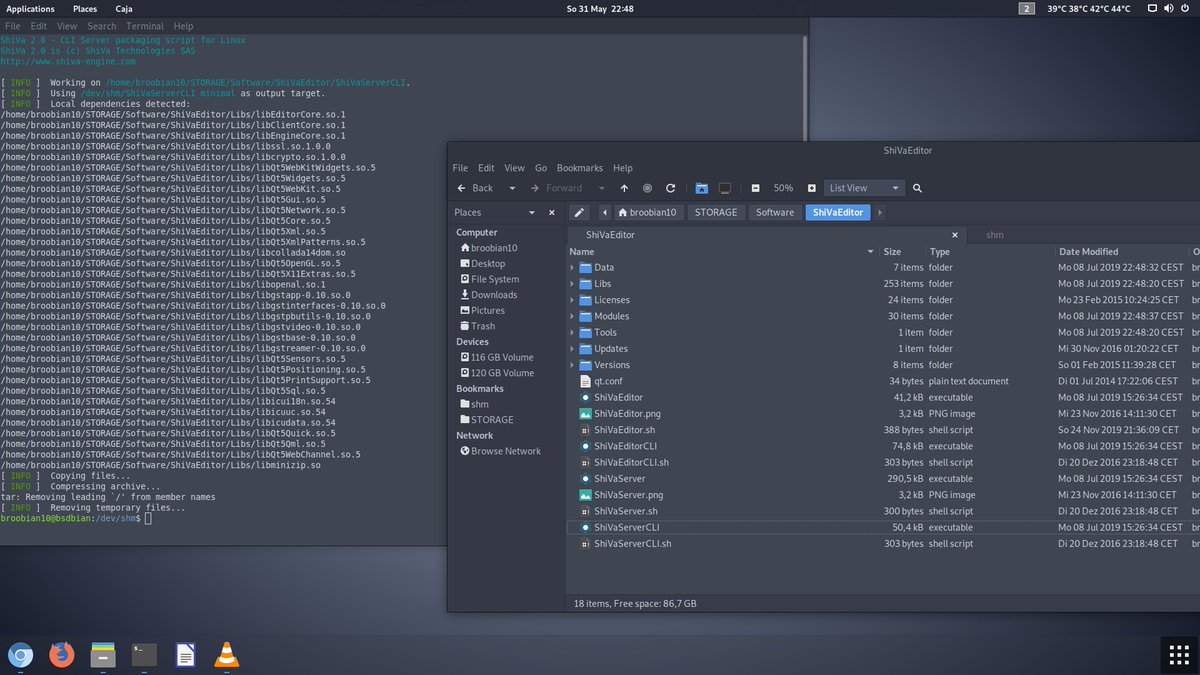
Task: Open the terminal dock icon
Action: tap(145, 655)
